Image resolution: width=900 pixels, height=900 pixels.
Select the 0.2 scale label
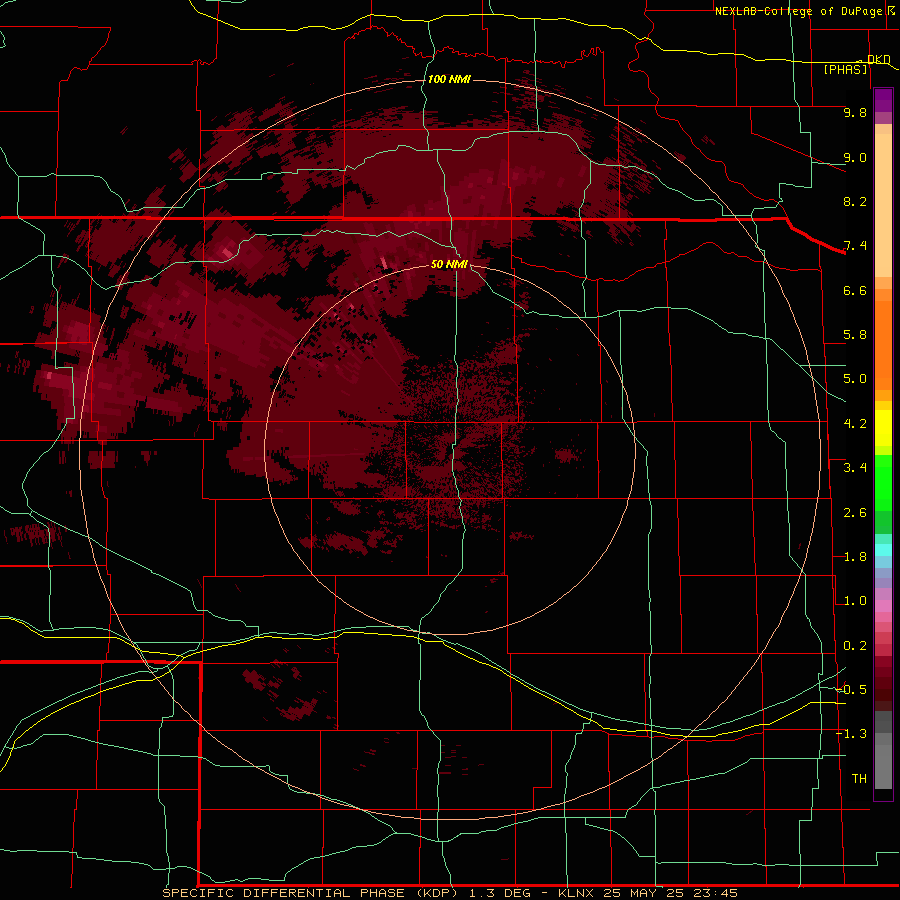[x=855, y=646]
